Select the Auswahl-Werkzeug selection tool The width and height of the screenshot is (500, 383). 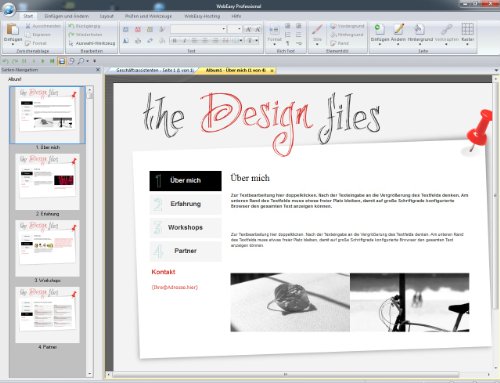pyautogui.click(x=92, y=43)
